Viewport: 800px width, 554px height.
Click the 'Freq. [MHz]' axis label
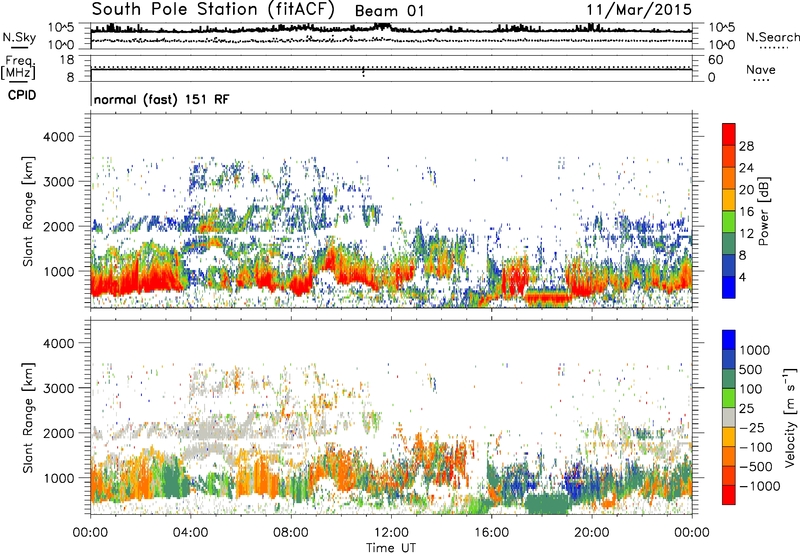tap(18, 67)
